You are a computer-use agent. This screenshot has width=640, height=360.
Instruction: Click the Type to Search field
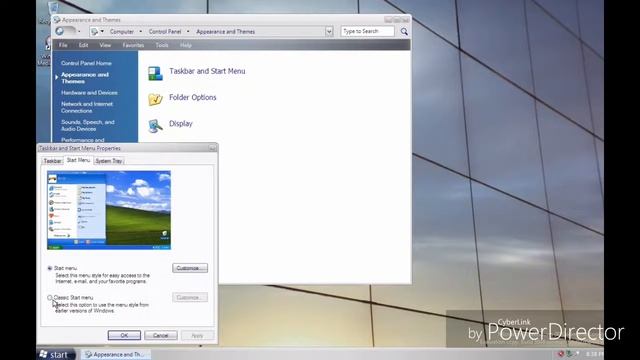point(367,31)
